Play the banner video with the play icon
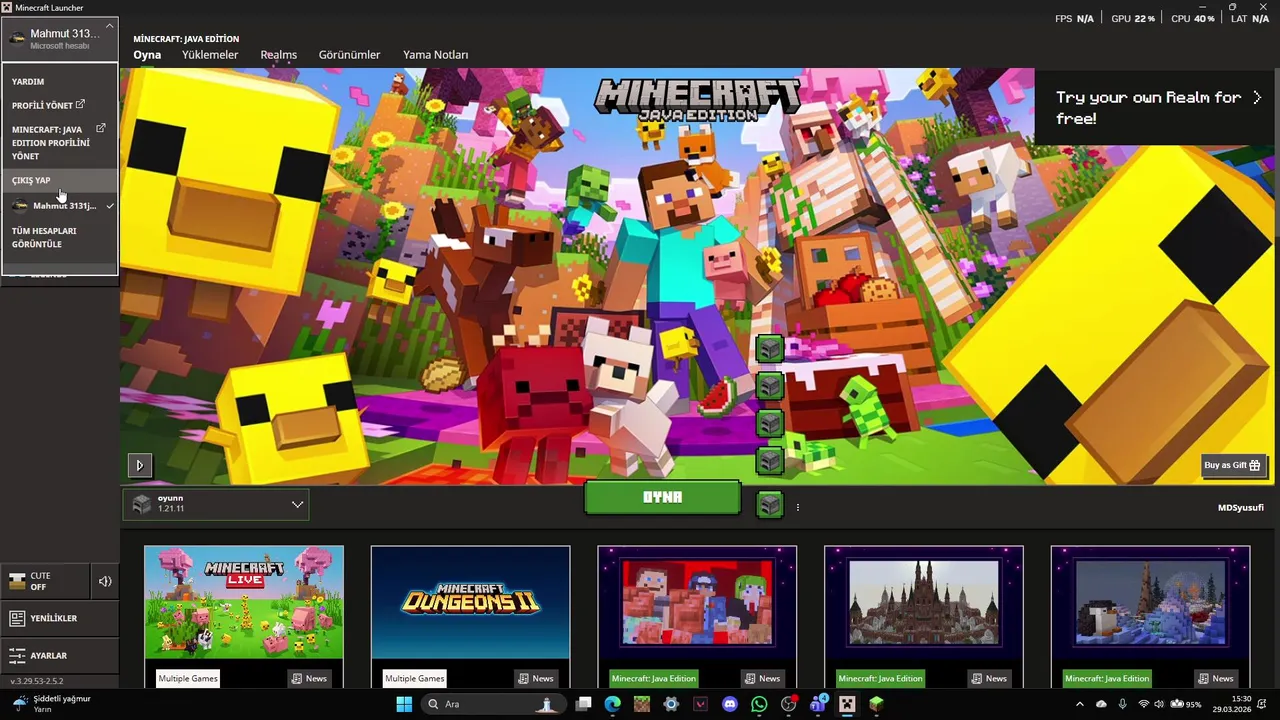Screen dimensions: 1280x720 click(x=139, y=465)
